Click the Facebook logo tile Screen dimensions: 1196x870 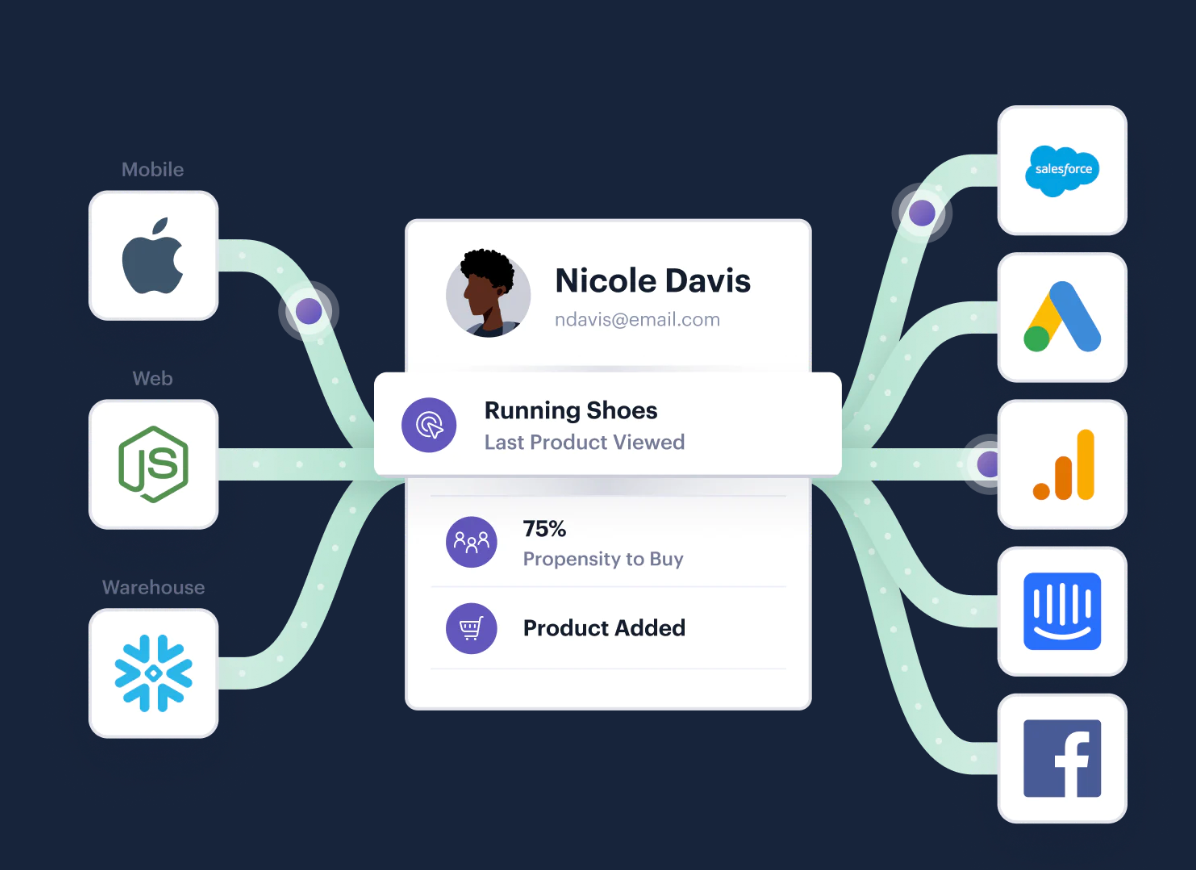[x=1062, y=759]
